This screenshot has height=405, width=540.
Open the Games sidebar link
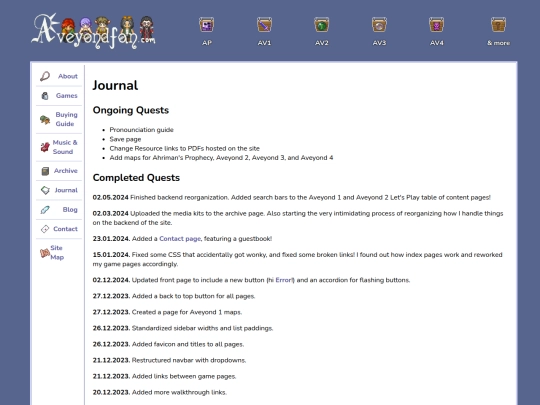coord(66,95)
